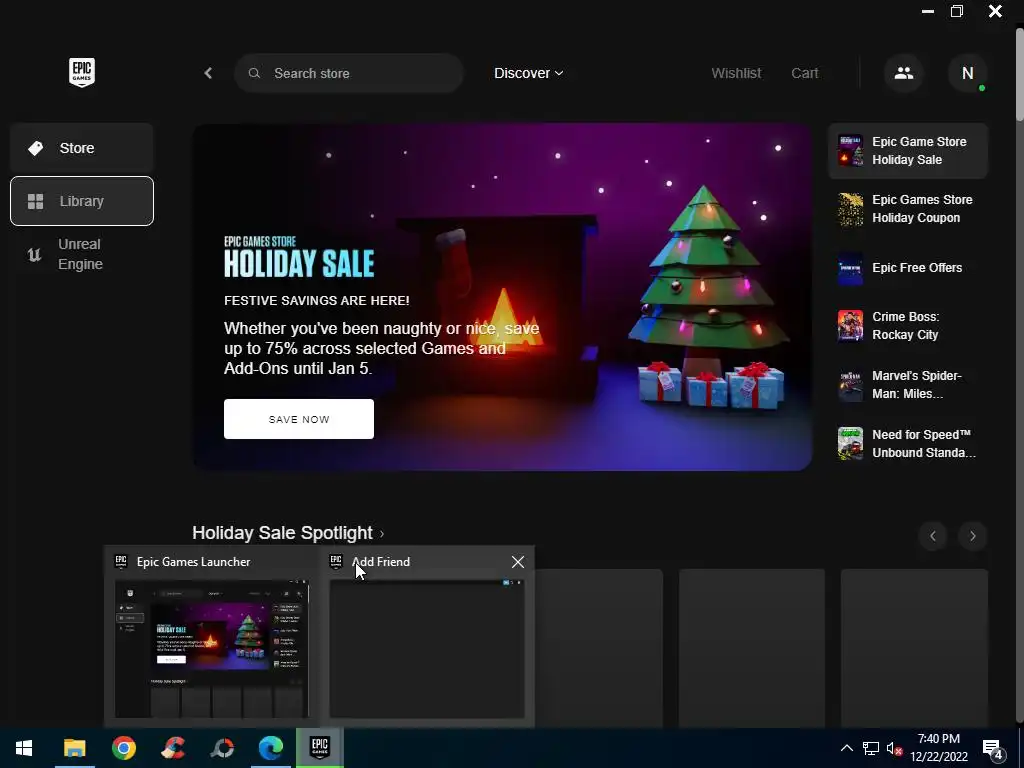Open CCleaner from the taskbar

pyautogui.click(x=172, y=748)
